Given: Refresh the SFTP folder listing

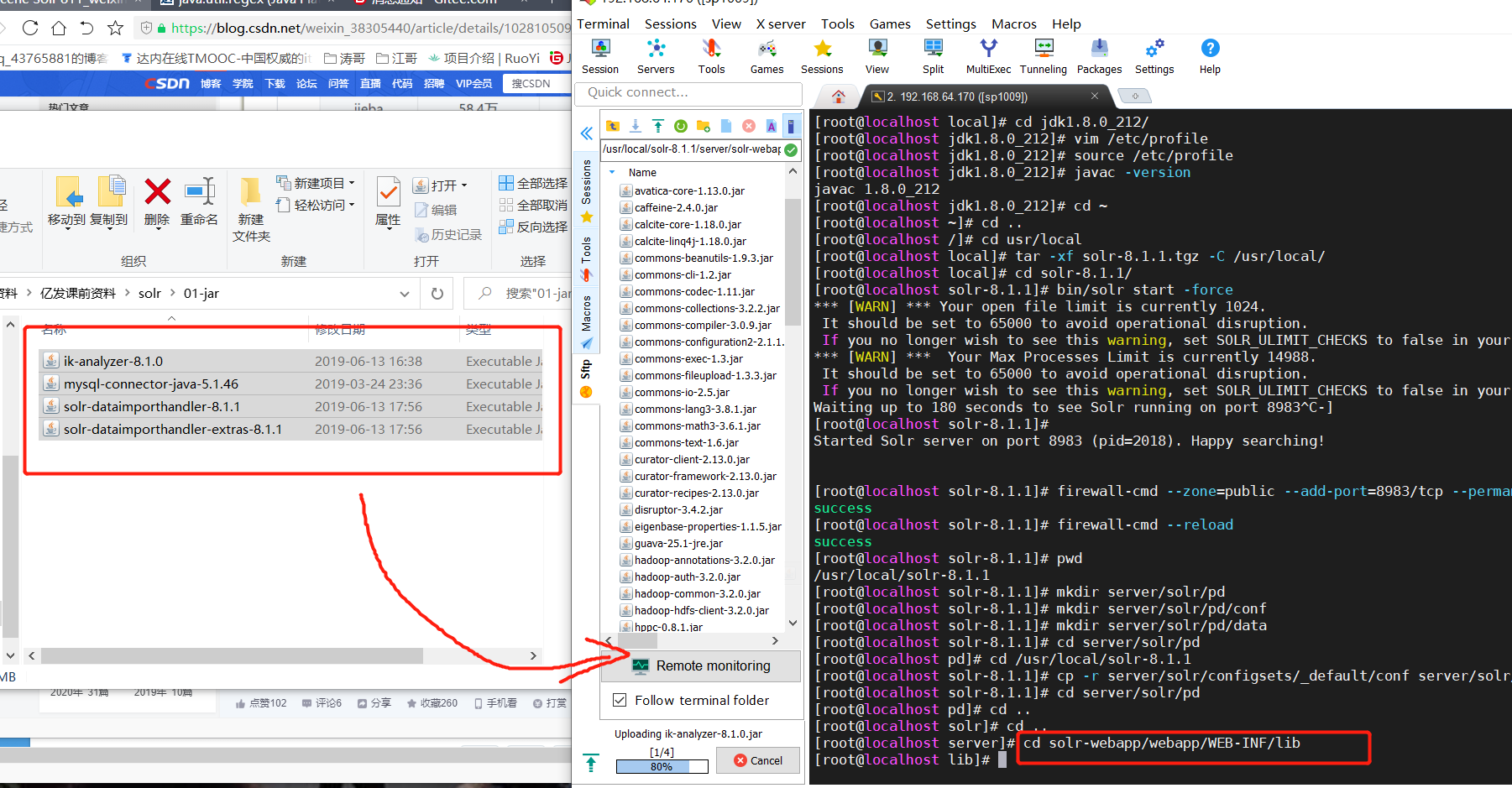Looking at the screenshot, I should tap(681, 126).
